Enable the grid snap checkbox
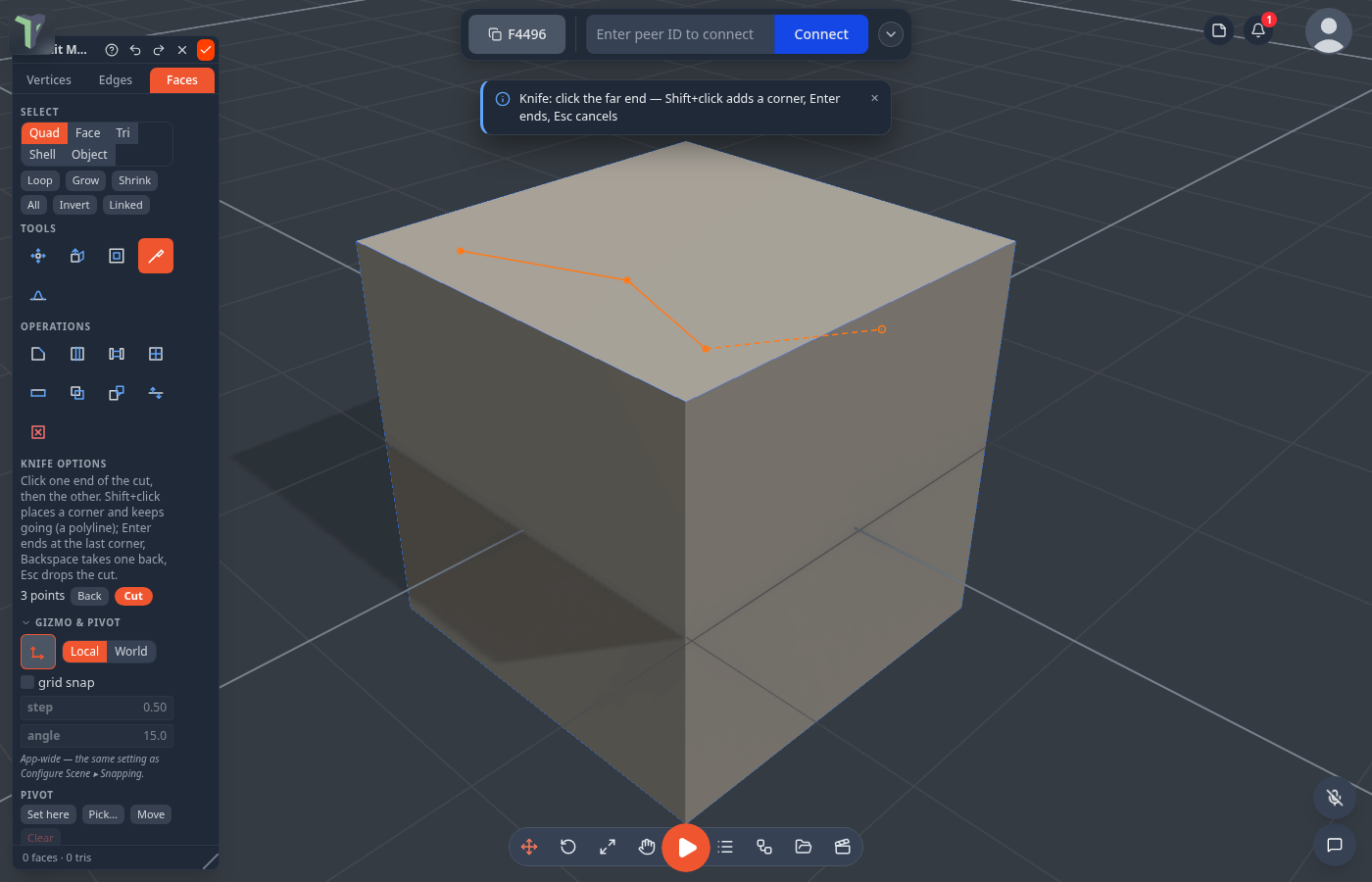1372x882 pixels. click(27, 682)
